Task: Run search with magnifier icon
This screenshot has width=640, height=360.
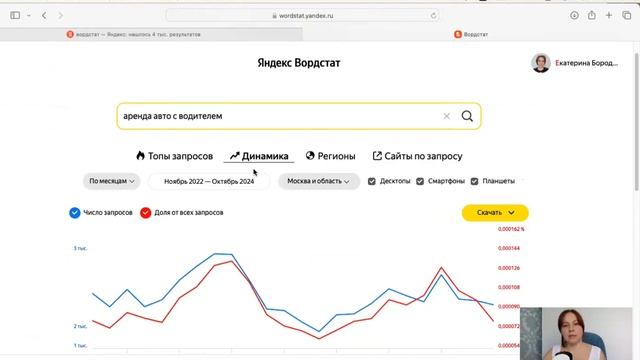Action: click(467, 116)
